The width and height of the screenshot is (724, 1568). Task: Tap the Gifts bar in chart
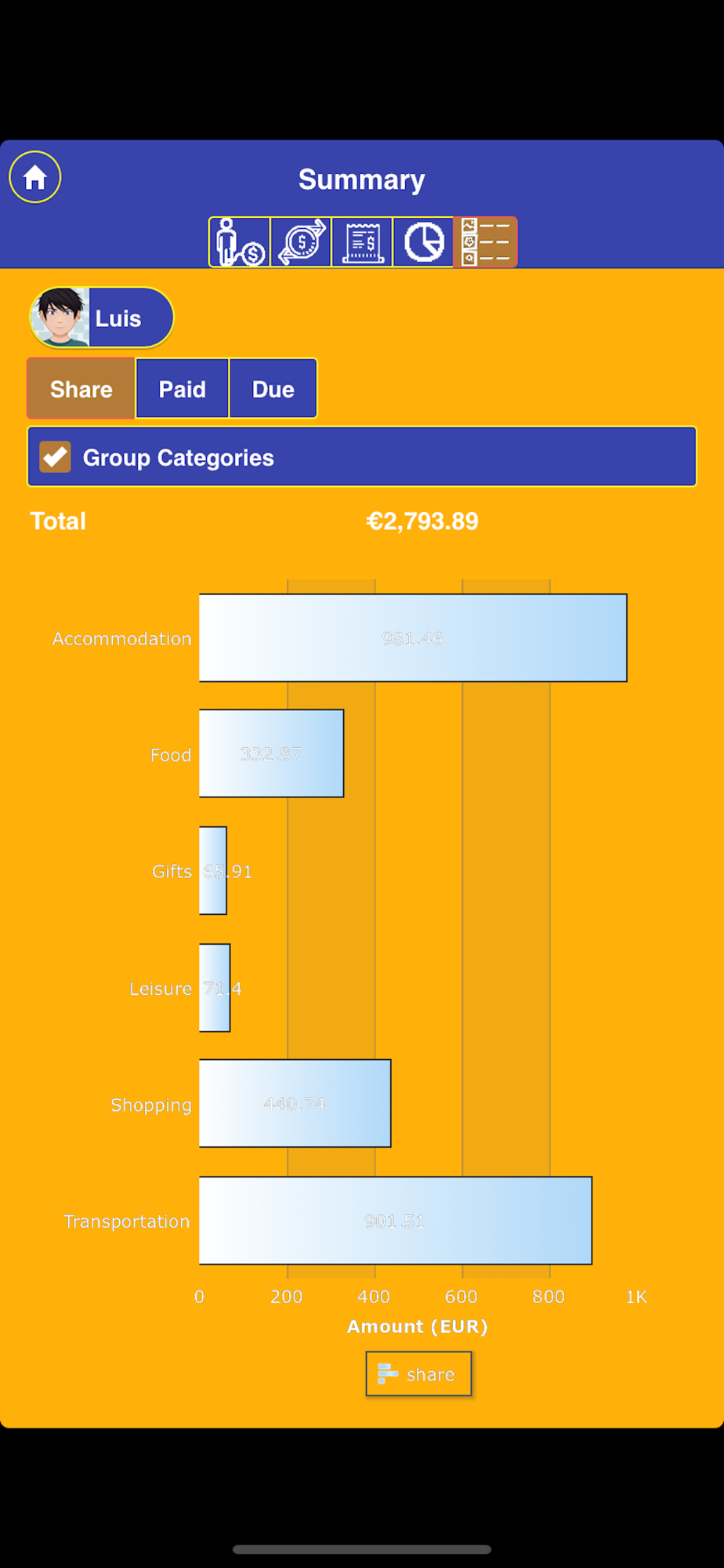point(213,871)
